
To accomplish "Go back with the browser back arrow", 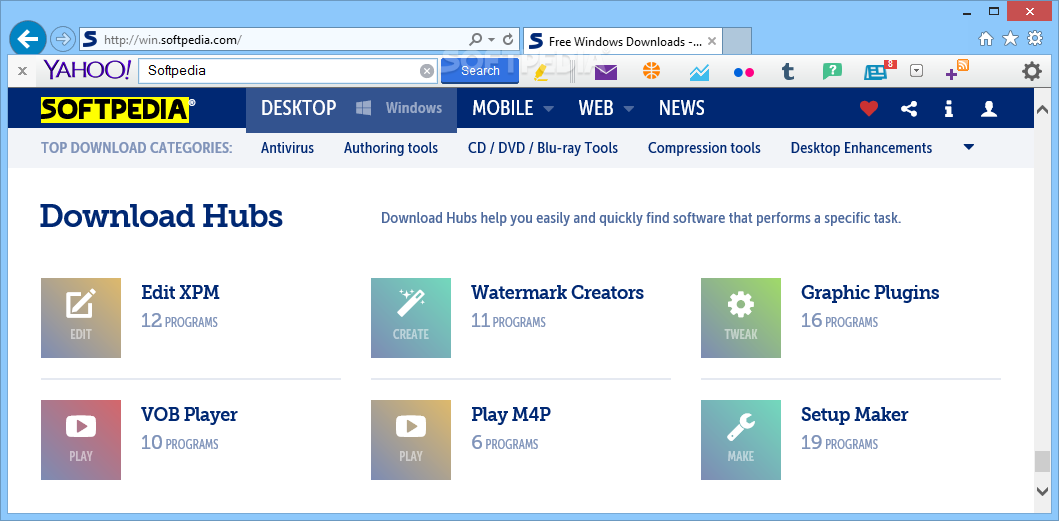I will 27,40.
